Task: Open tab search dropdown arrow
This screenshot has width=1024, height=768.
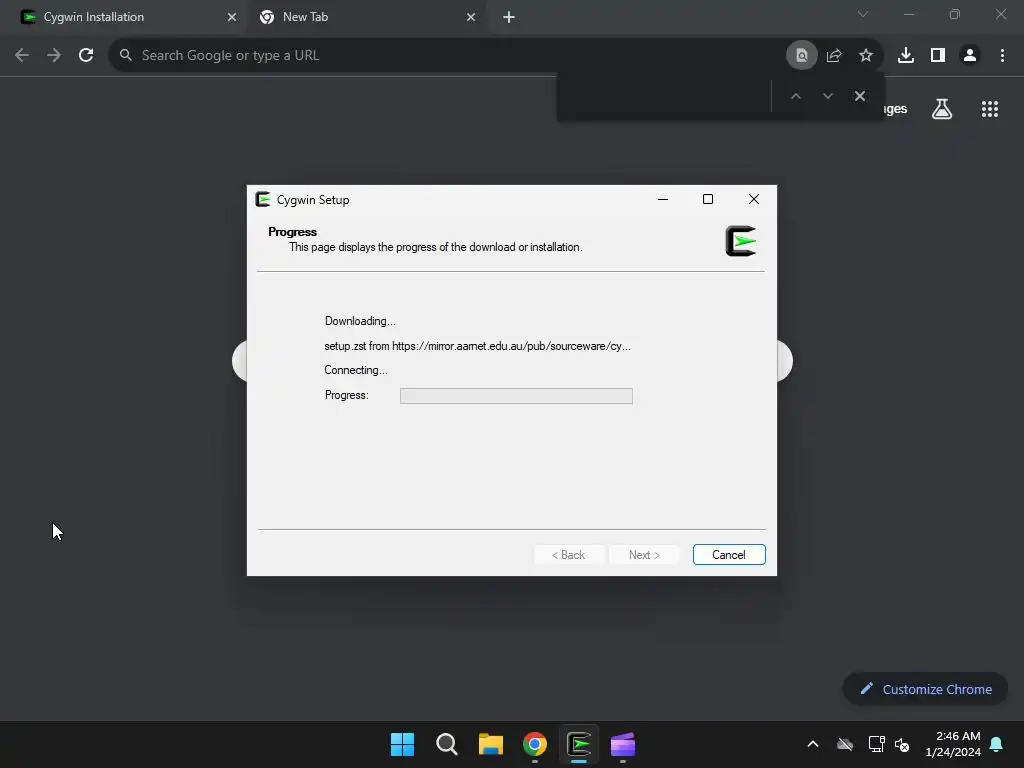Action: tap(863, 14)
